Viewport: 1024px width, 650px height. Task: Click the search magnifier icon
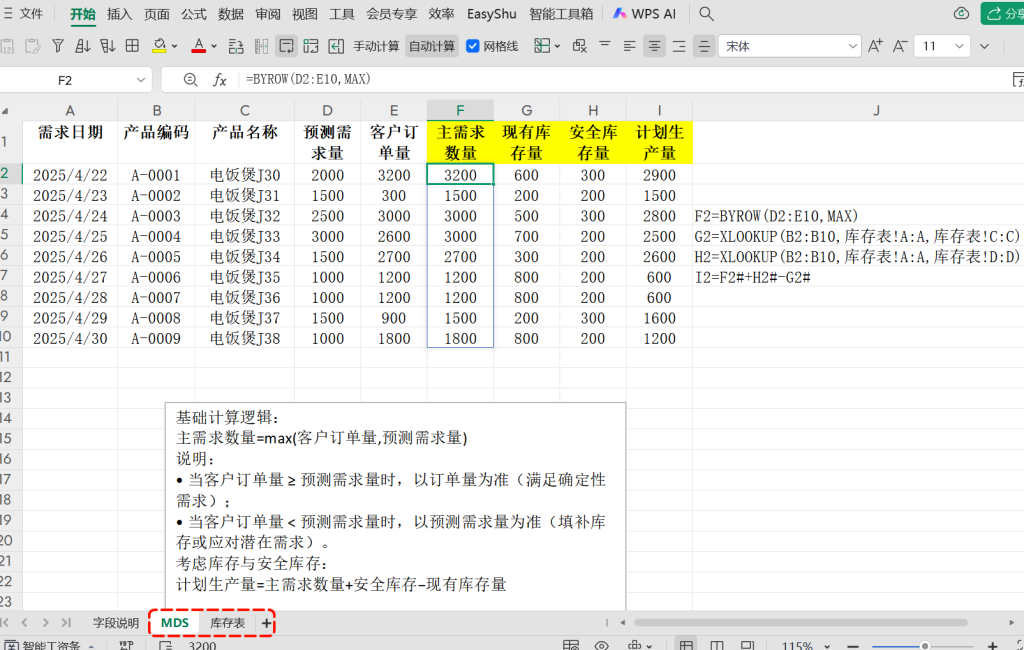[x=706, y=14]
